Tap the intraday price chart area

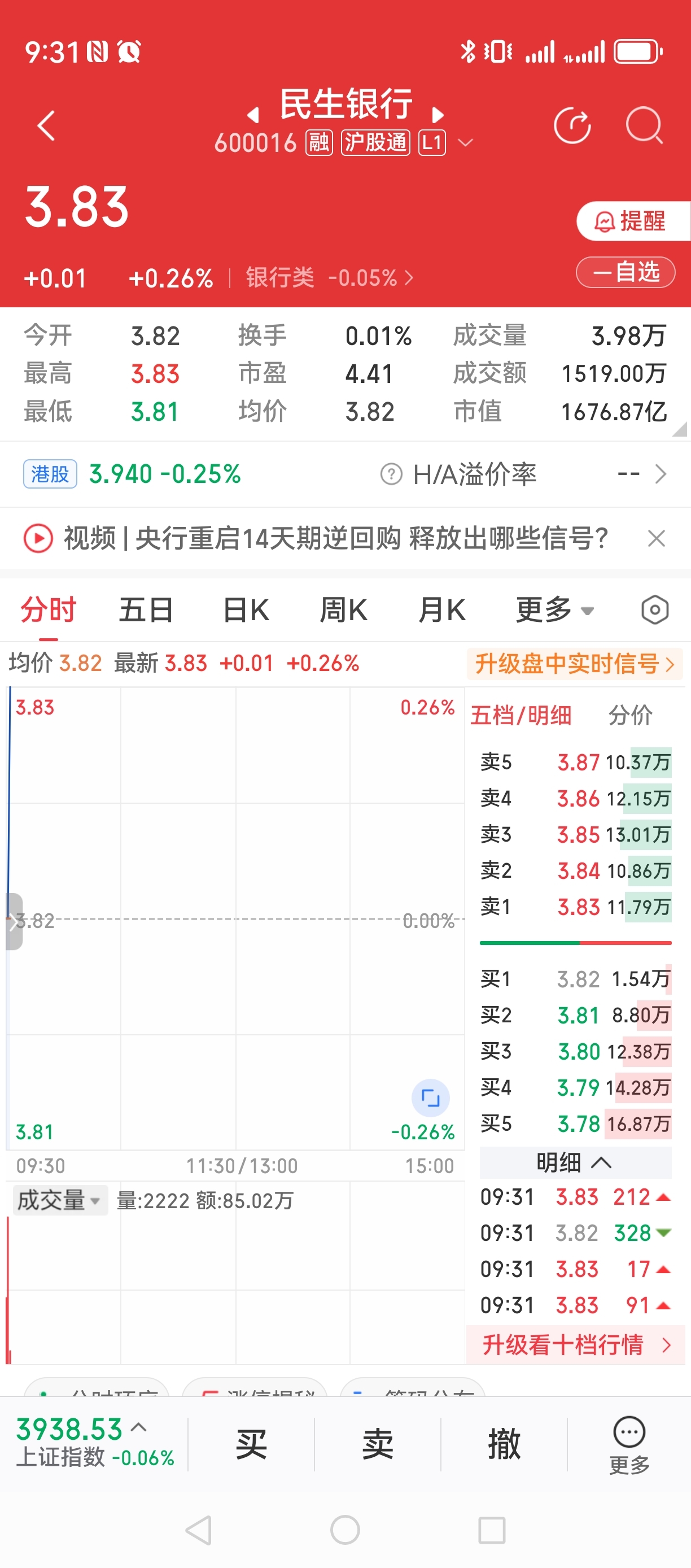(x=235, y=918)
